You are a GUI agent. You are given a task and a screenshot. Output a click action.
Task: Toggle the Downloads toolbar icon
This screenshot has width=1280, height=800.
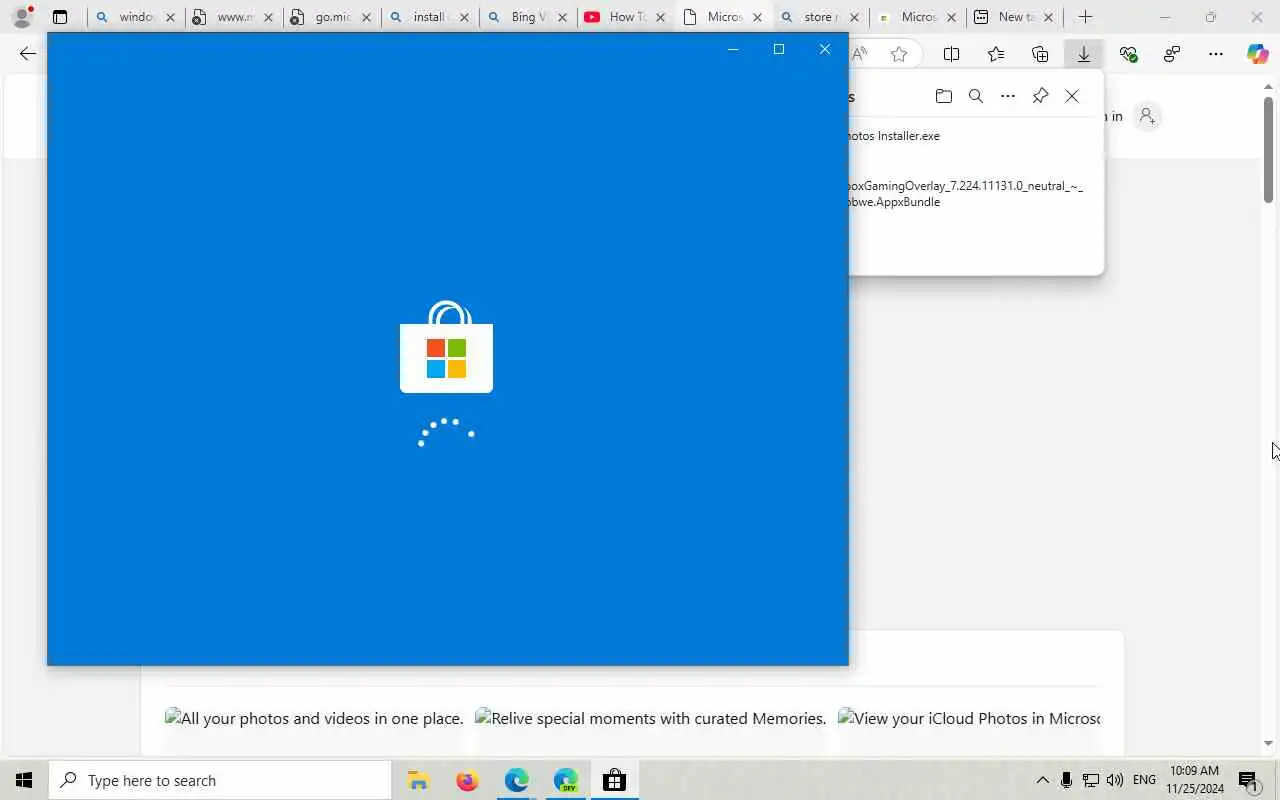[1084, 54]
